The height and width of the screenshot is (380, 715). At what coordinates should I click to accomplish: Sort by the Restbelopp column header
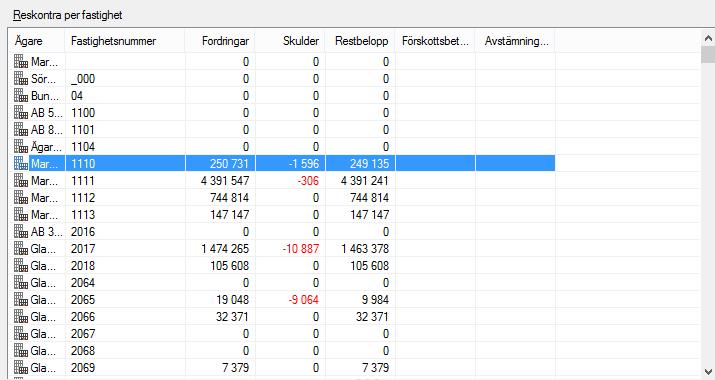pyautogui.click(x=360, y=41)
